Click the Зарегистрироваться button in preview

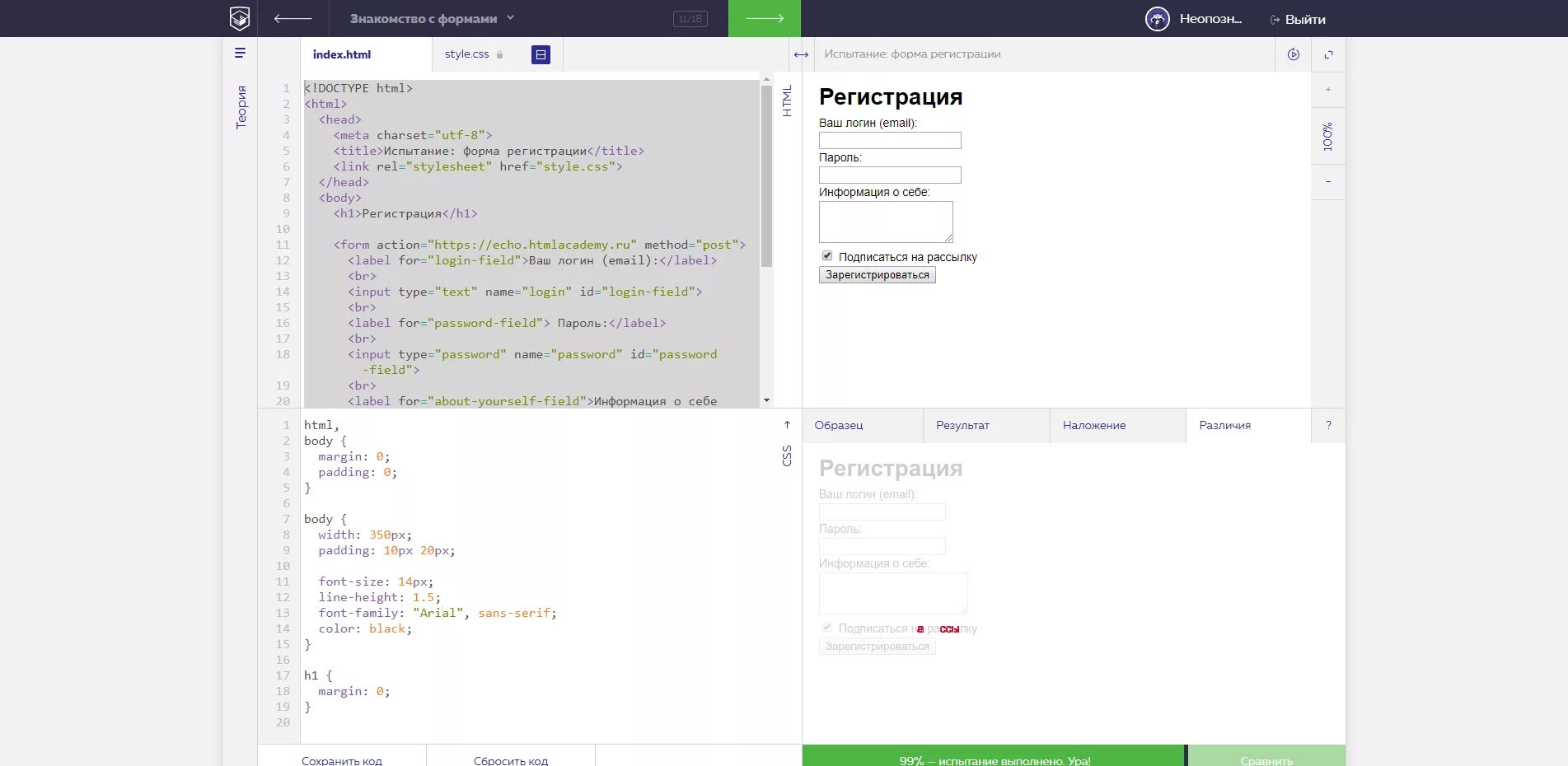click(878, 275)
